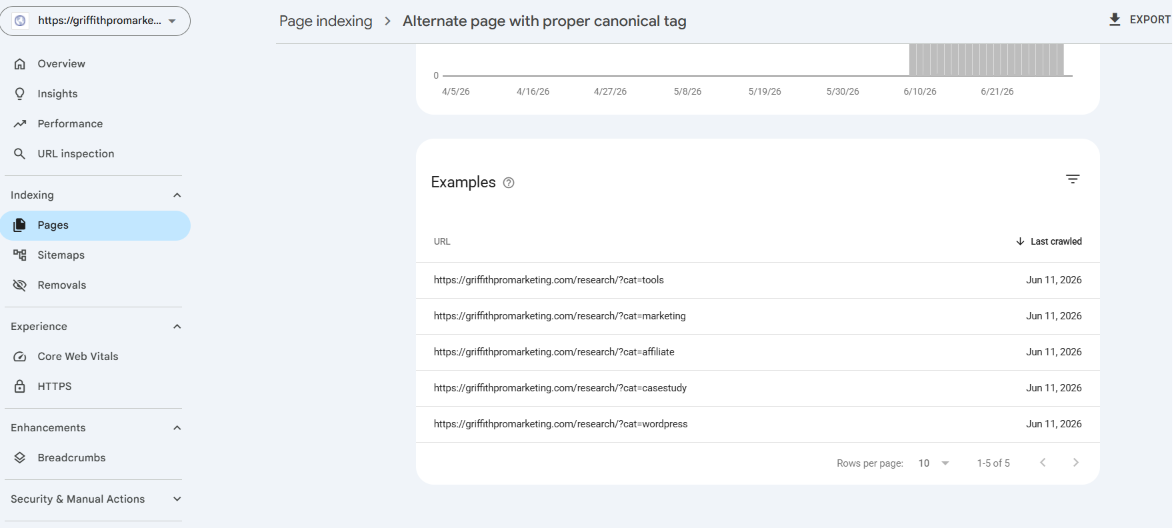Open the Rows per page dropdown

pyautogui.click(x=933, y=463)
